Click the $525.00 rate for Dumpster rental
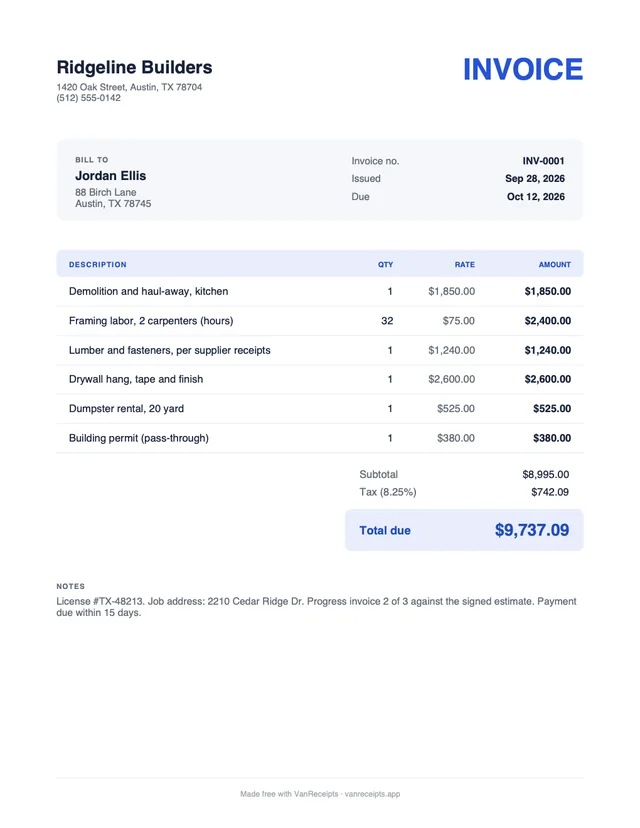 tap(456, 408)
